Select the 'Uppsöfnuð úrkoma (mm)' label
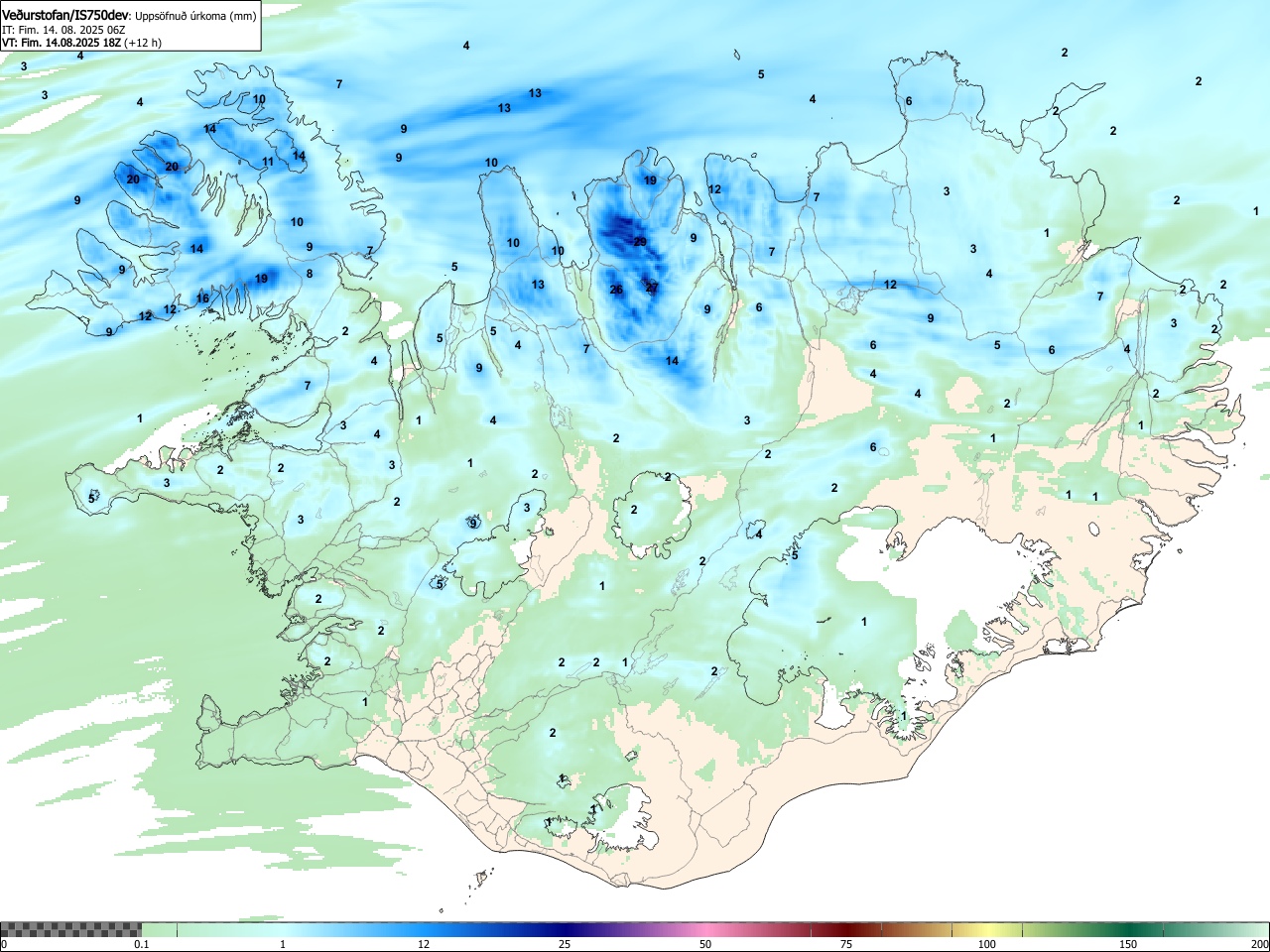Viewport: 1270px width, 952px height. tap(195, 17)
